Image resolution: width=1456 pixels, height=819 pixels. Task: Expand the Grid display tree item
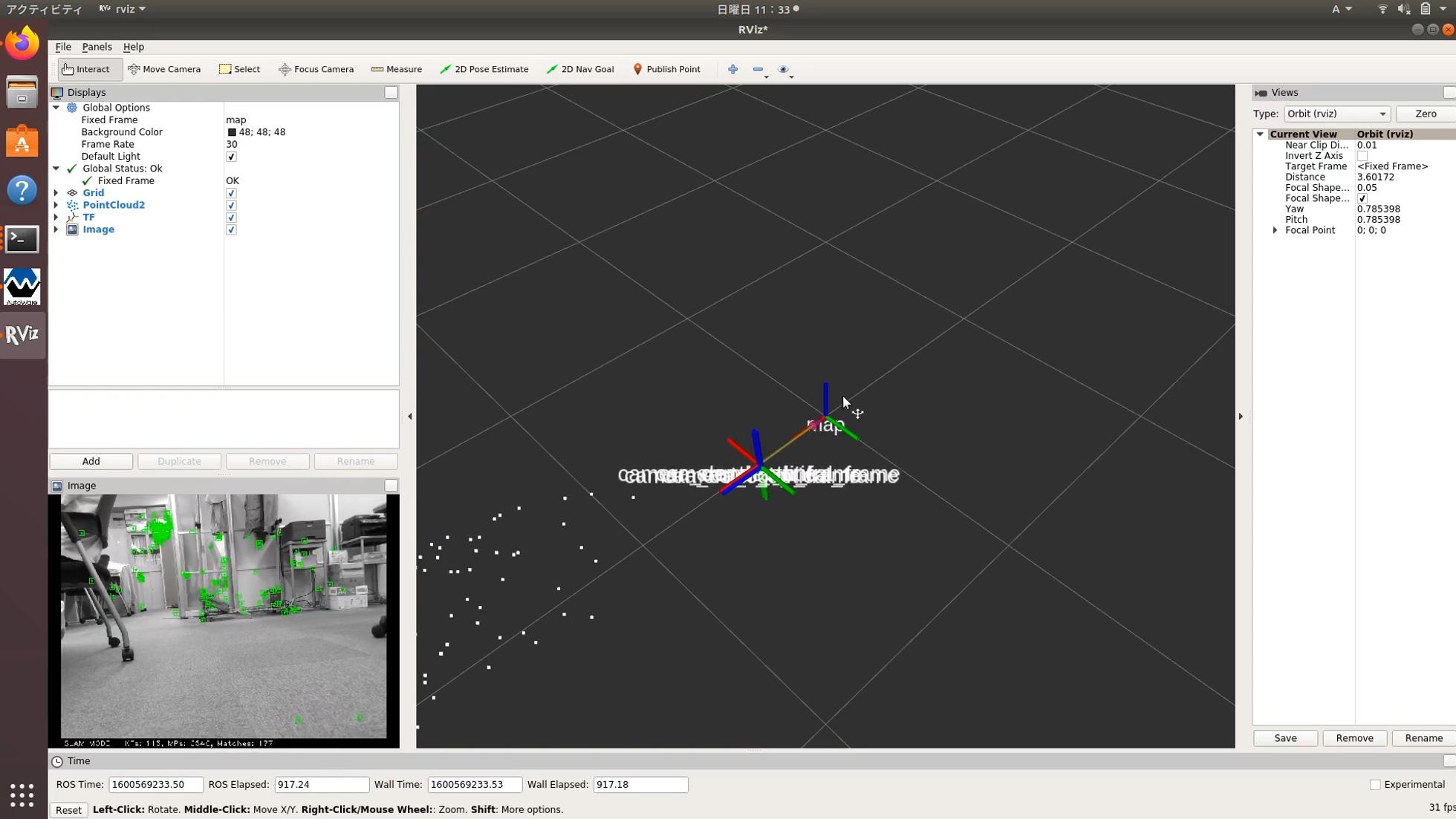coord(56,193)
